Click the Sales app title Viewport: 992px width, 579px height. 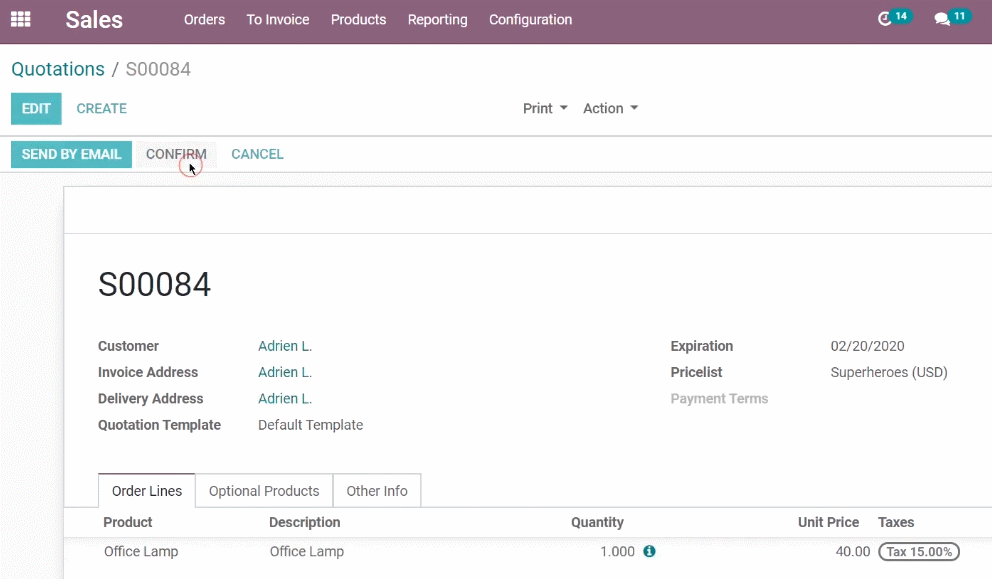click(94, 20)
